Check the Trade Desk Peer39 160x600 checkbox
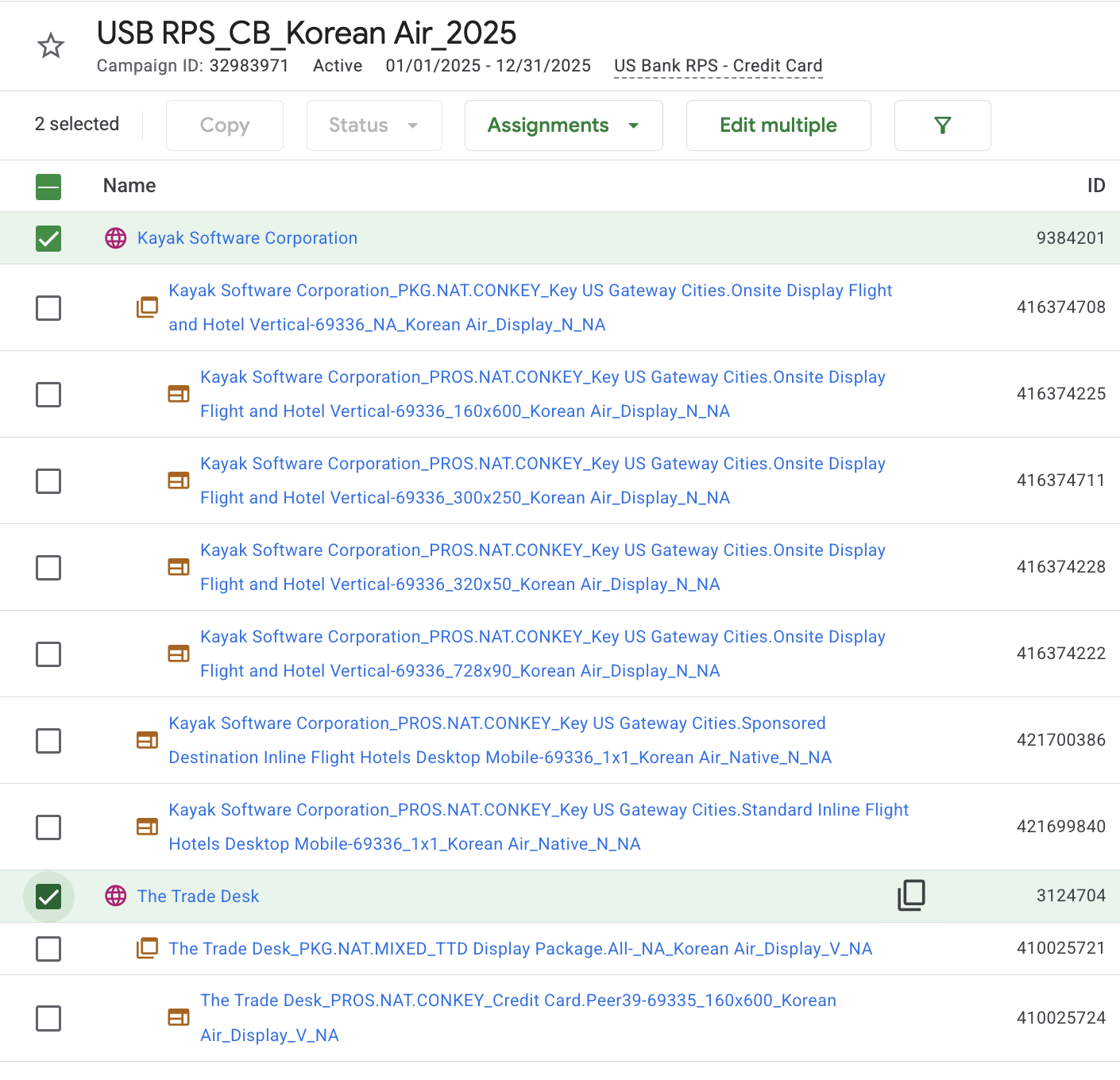The width and height of the screenshot is (1120, 1080). 48,1018
